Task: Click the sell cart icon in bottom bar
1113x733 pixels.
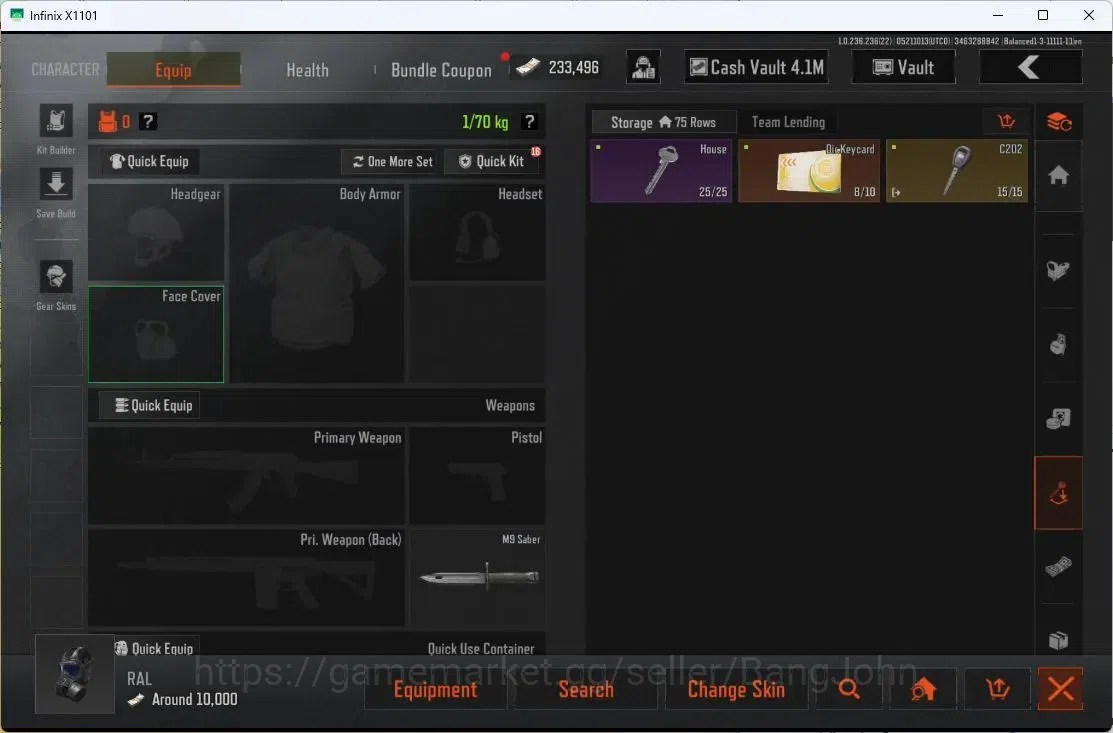Action: point(997,689)
